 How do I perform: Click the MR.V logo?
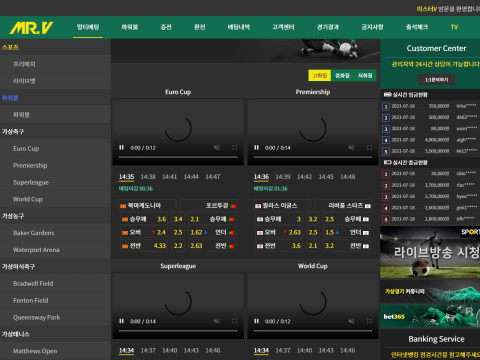(x=31, y=28)
